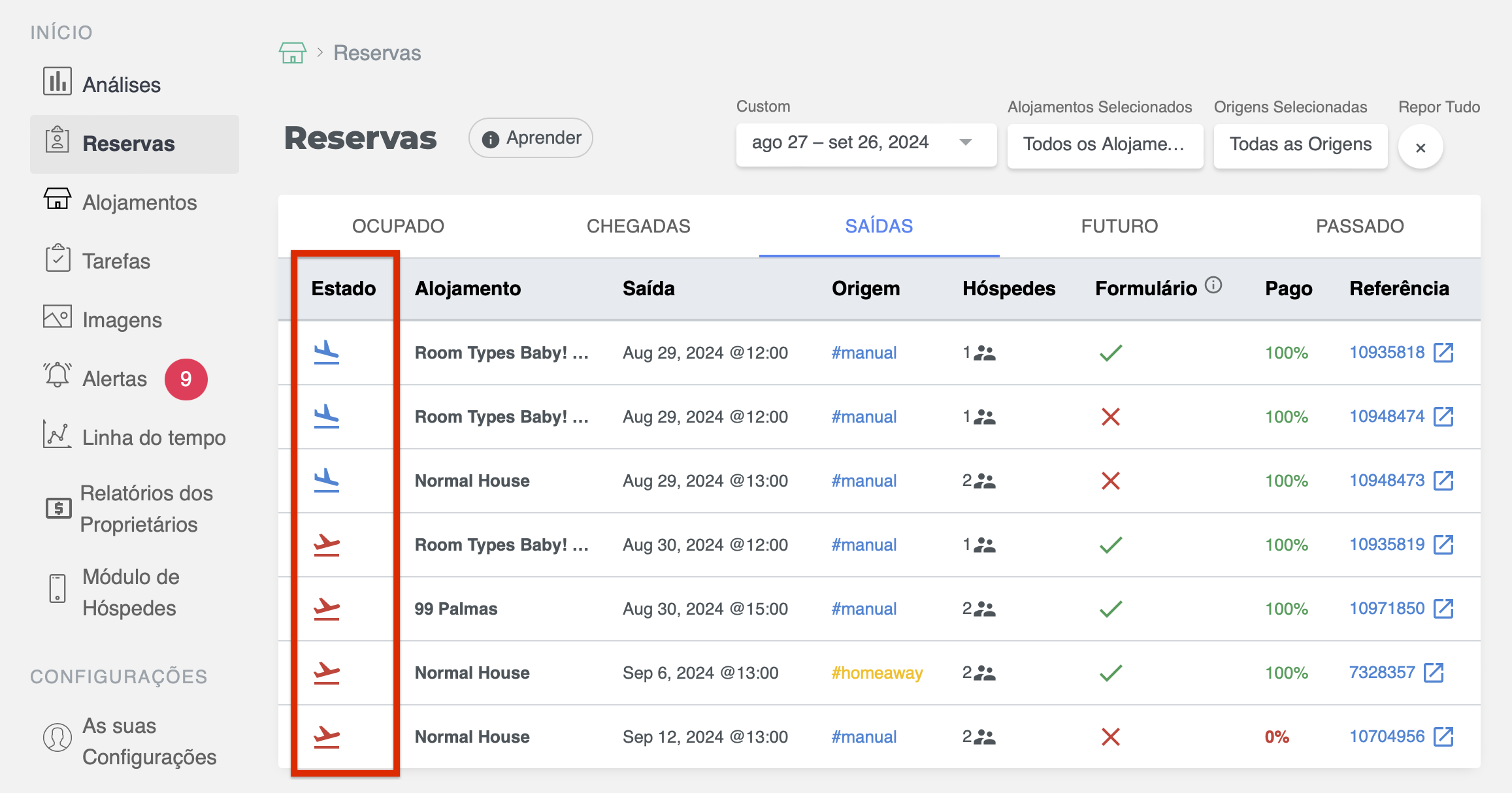Image resolution: width=1512 pixels, height=793 pixels.
Task: Open Alertas bell icon in sidebar
Action: (x=58, y=376)
